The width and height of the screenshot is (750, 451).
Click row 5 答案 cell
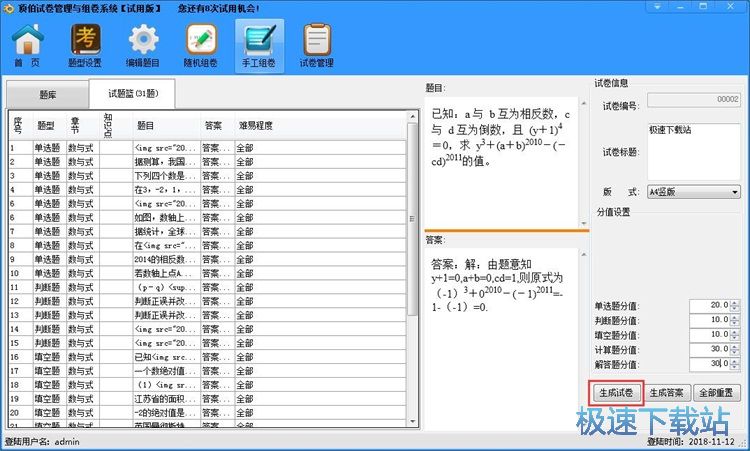pos(216,203)
